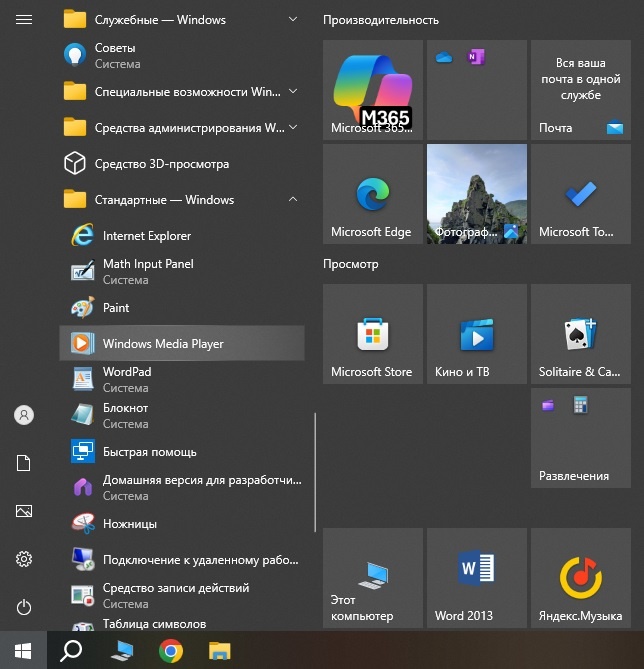The width and height of the screenshot is (644, 669).
Task: Click the Windows Start button on taskbar
Action: tap(23, 651)
